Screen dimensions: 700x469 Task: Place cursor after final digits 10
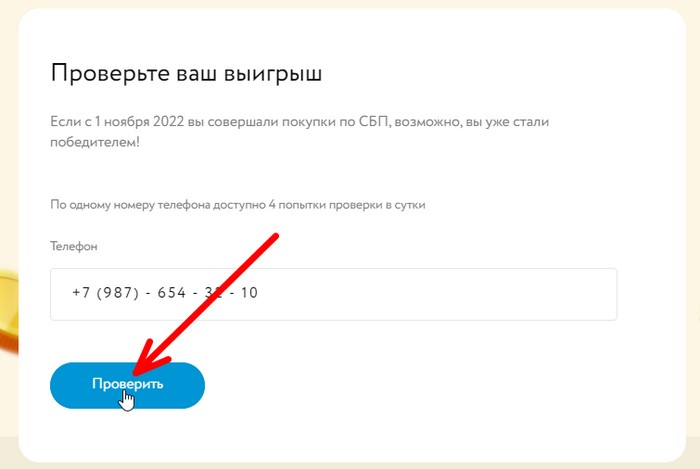click(258, 293)
